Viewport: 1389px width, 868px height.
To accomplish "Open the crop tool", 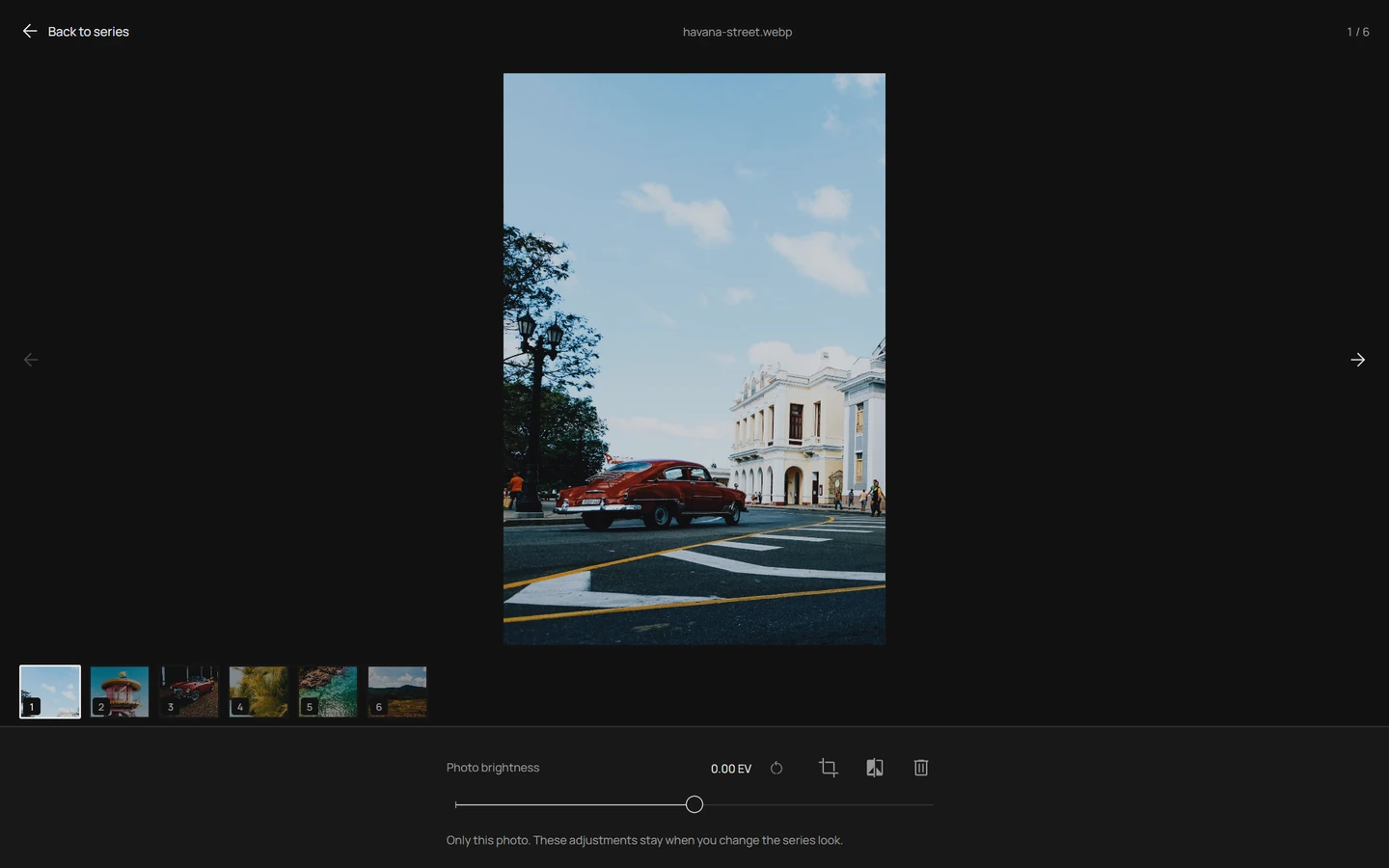I will coord(829,768).
